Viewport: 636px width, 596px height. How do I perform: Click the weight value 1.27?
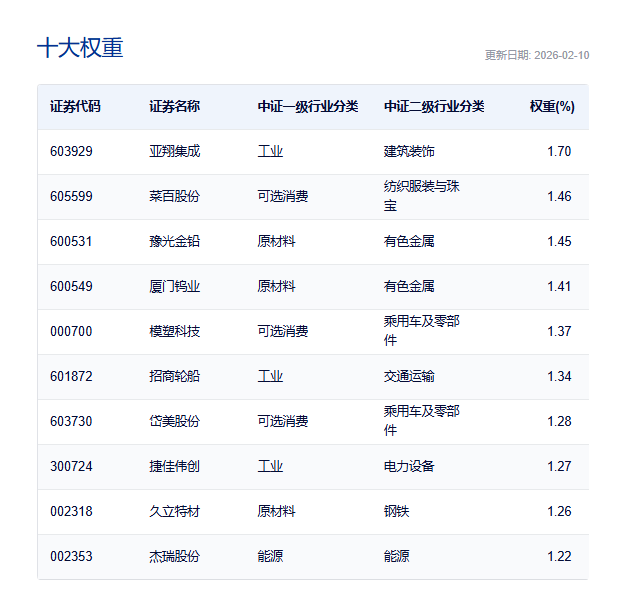coord(559,467)
